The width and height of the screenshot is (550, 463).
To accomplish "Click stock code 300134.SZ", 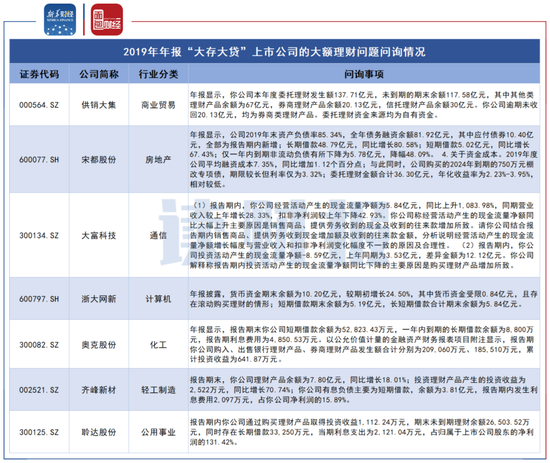I will click(39, 235).
